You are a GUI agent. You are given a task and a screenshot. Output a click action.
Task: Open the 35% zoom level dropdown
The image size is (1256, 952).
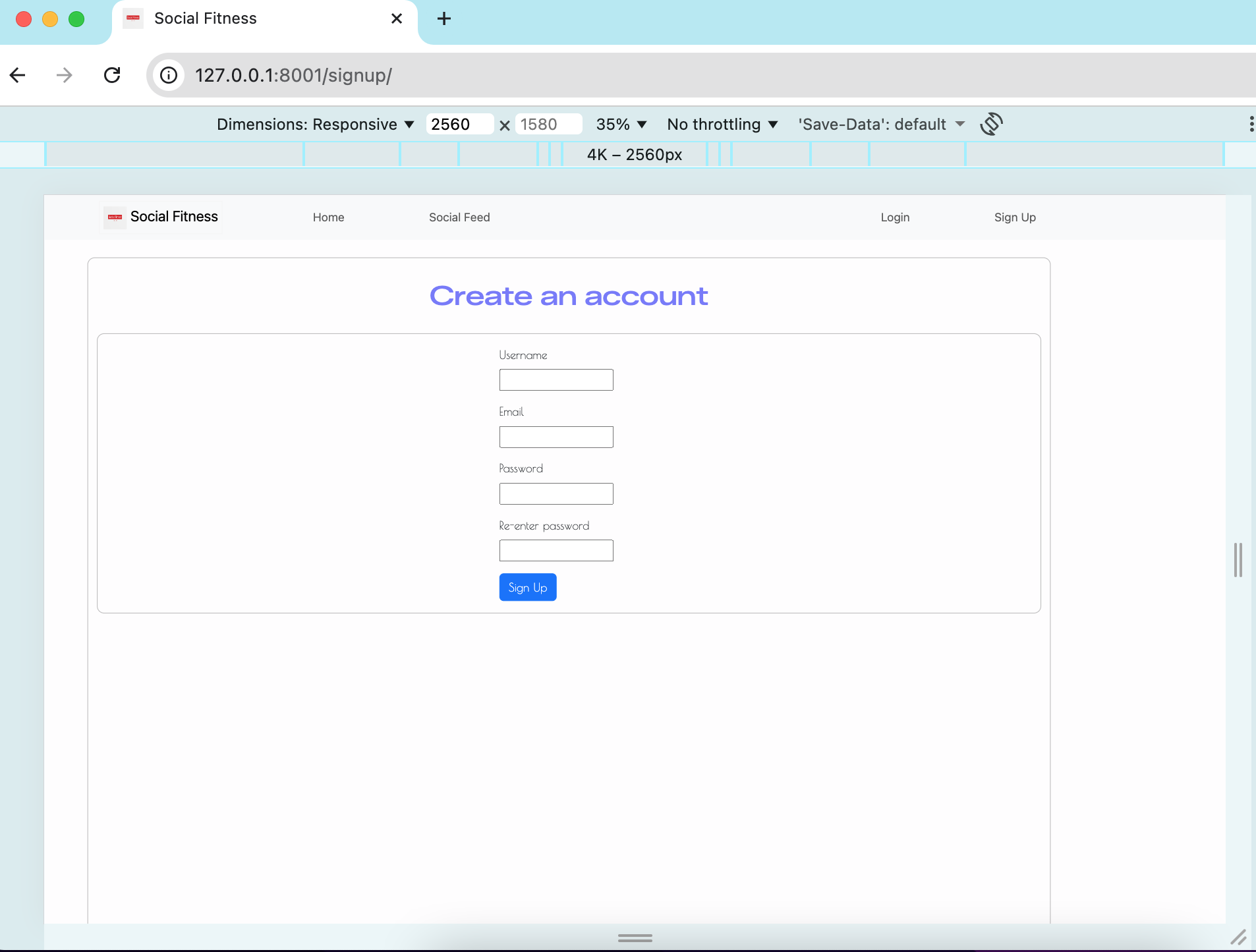pyautogui.click(x=621, y=124)
